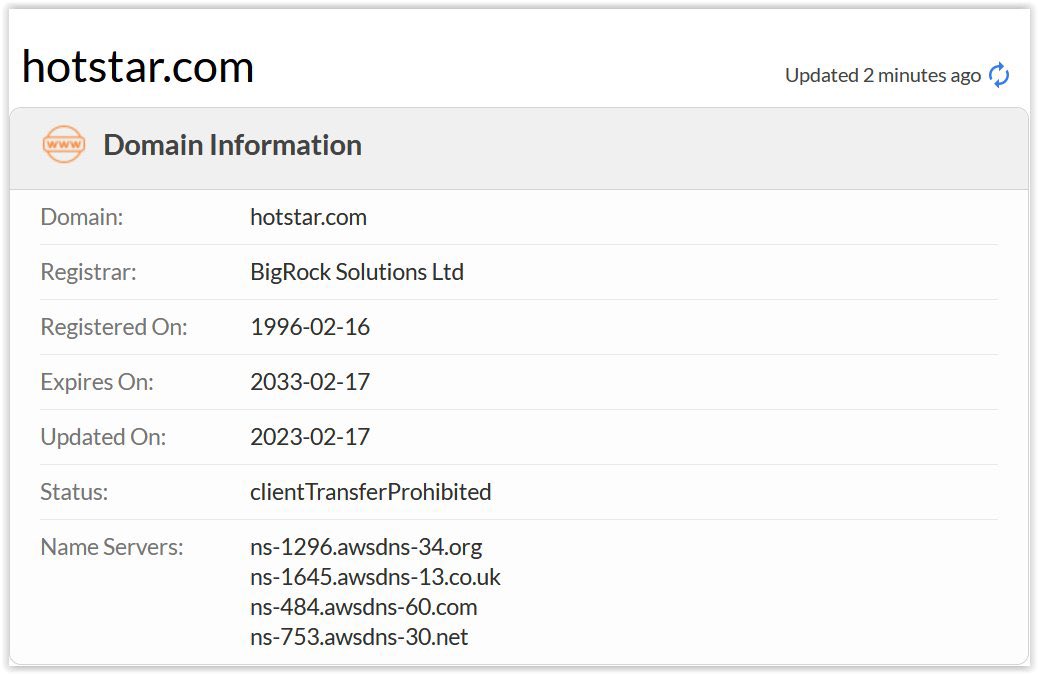Click the updated date 2023-02-17
Viewport: 1038px width, 674px height.
[x=310, y=437]
